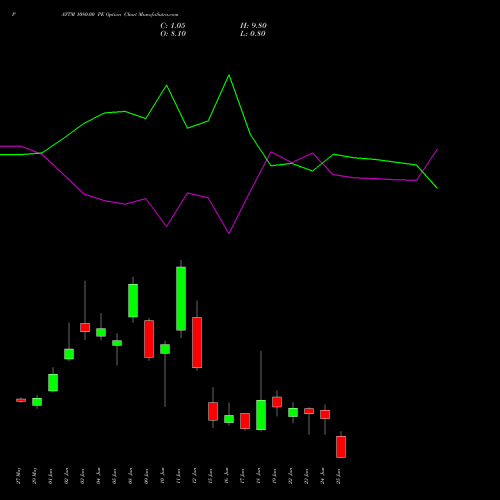Click the 11 Jun date axis label
Viewport: 500px width, 500px height.
[178, 476]
